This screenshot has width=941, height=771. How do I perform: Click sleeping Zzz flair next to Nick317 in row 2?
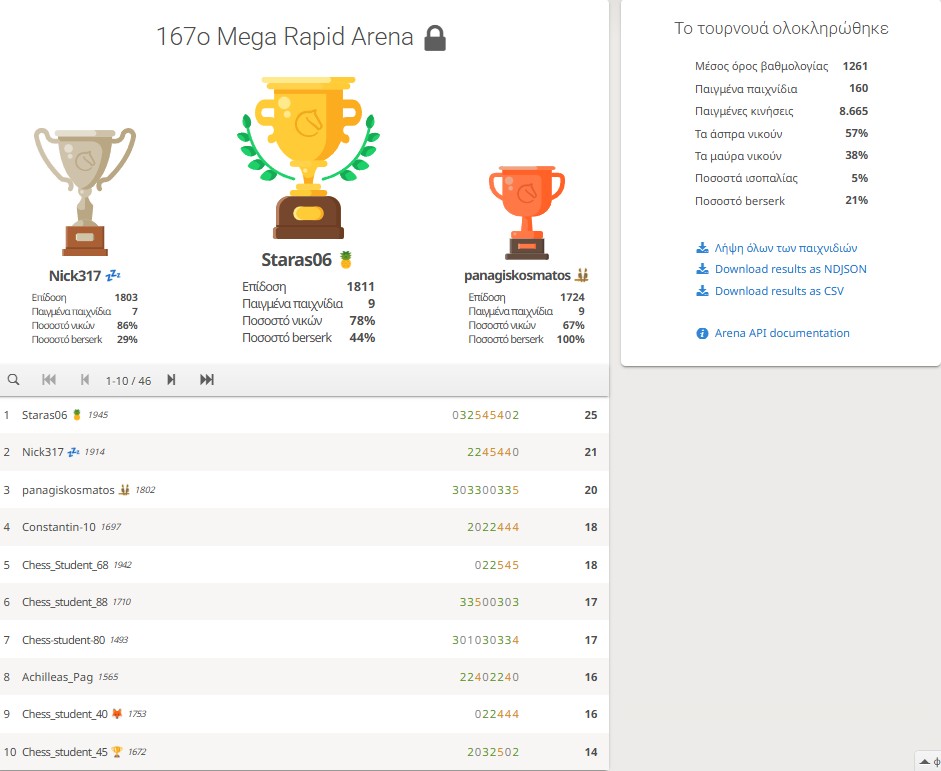[x=73, y=452]
